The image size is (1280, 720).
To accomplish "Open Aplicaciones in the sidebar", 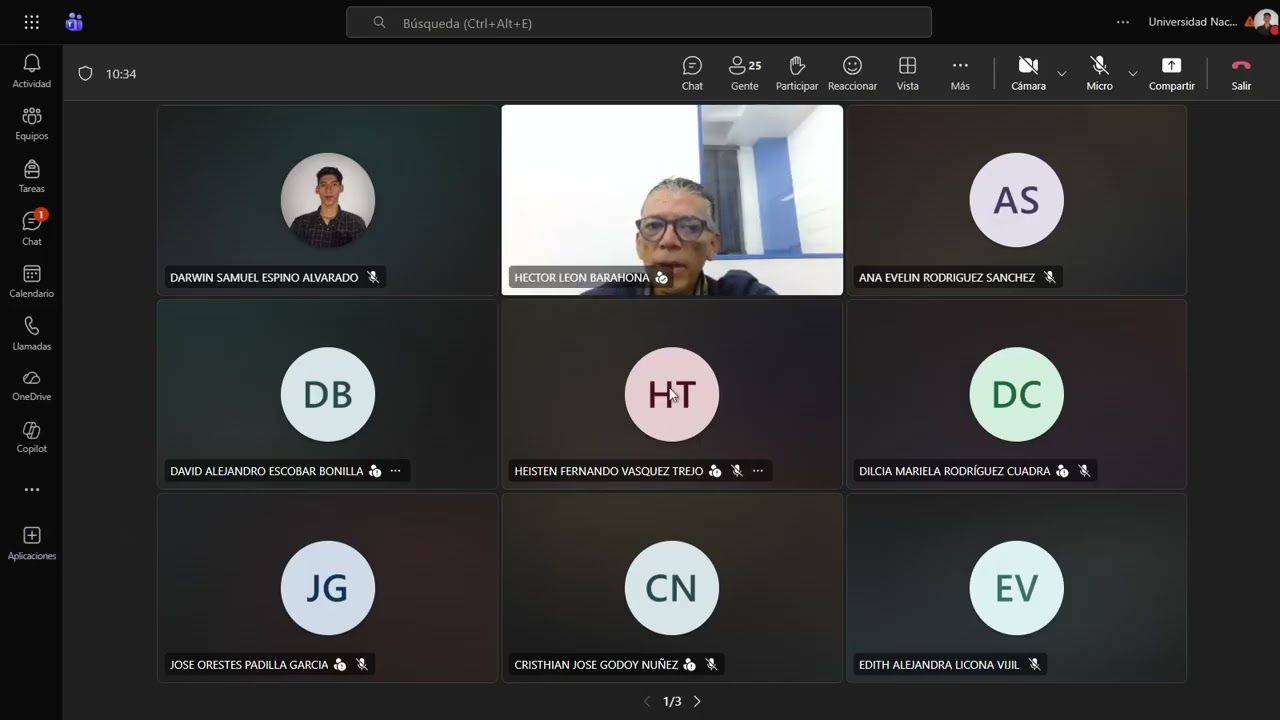I will click(31, 544).
